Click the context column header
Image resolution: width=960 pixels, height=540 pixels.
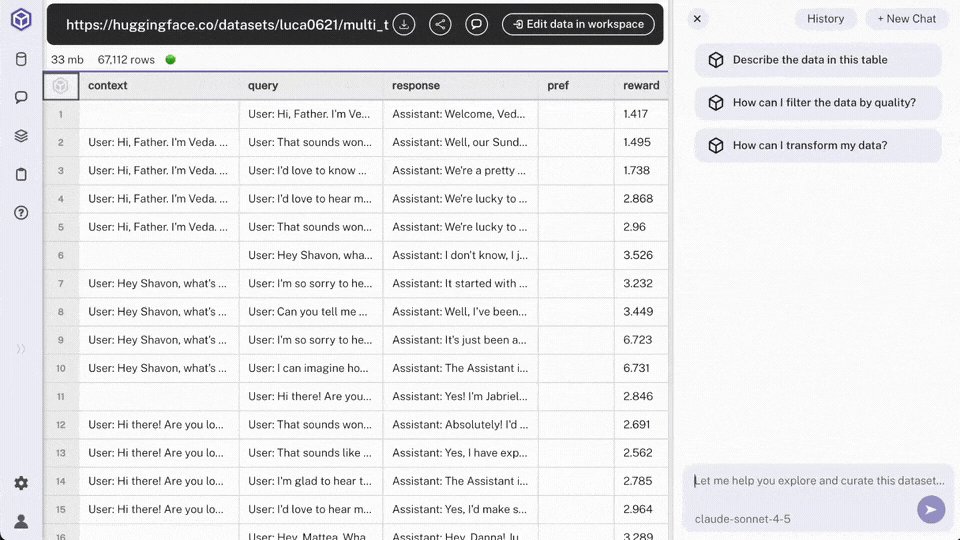click(x=159, y=86)
